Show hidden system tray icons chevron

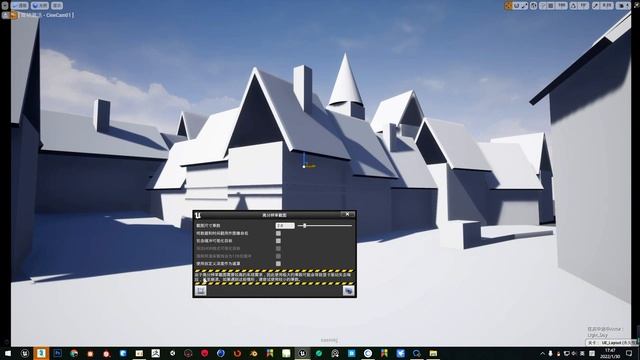[x=542, y=353]
